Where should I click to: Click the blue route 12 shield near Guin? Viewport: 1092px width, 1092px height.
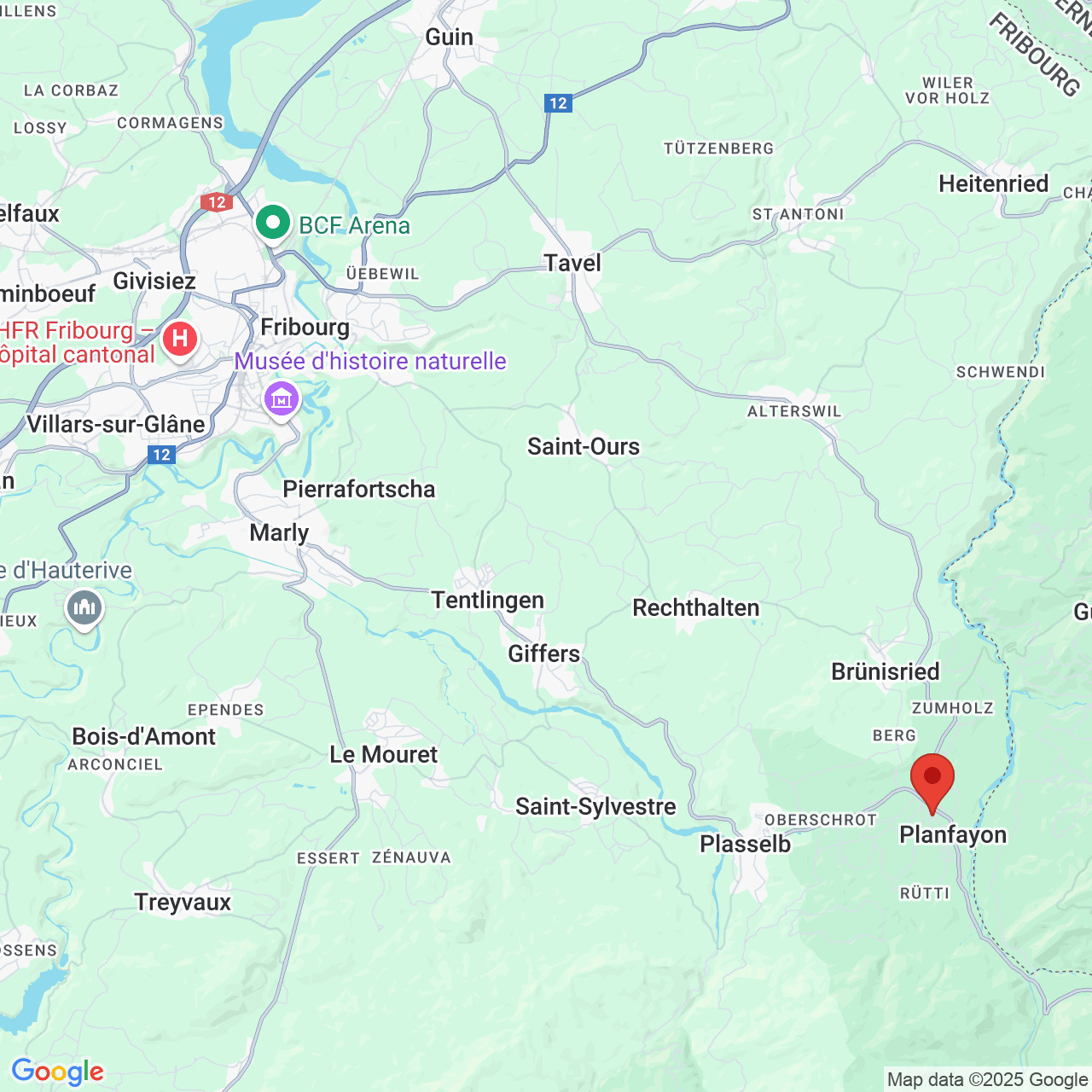coord(558,103)
